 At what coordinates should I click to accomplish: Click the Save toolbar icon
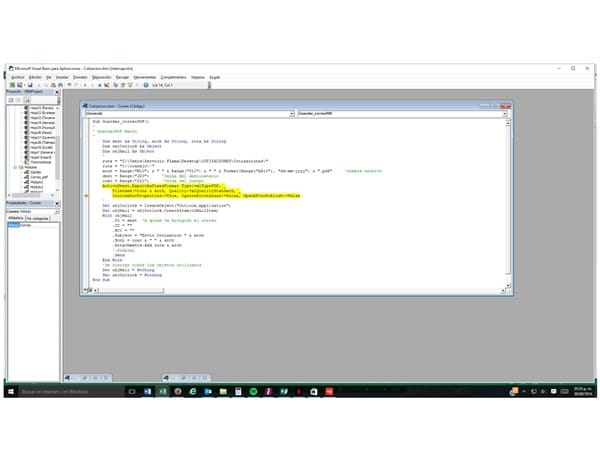pos(30,85)
